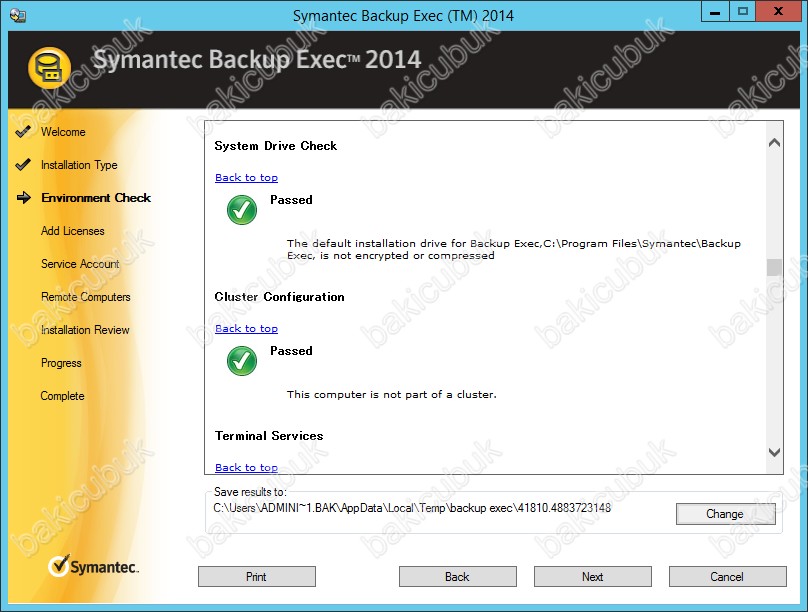Click the Symantec logo at bottom left
Viewport: 808px width, 612px height.
93,566
